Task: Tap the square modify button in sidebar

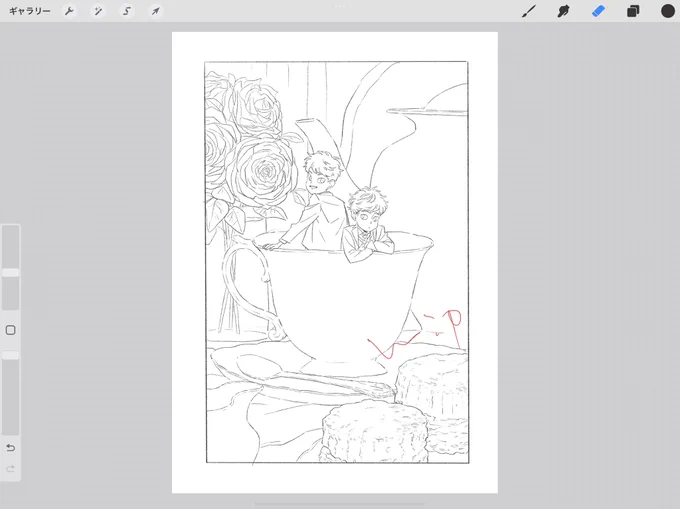Action: point(10,330)
